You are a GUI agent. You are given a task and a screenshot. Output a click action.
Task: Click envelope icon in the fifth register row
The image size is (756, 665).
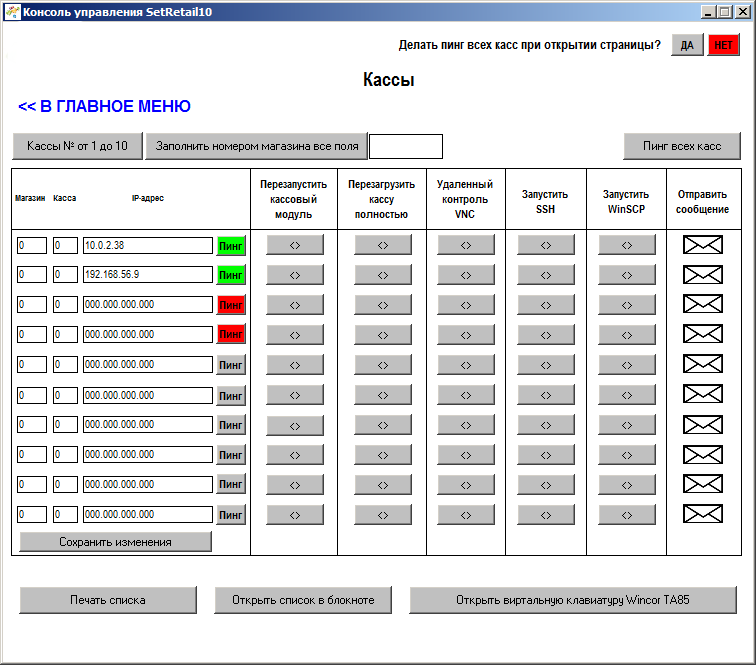tap(702, 364)
